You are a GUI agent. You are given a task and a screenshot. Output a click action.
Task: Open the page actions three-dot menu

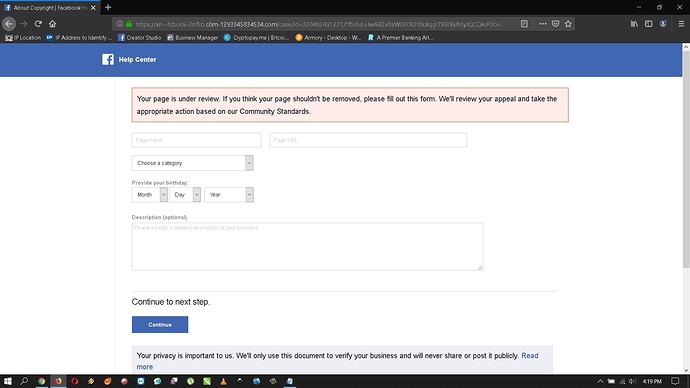tap(543, 24)
